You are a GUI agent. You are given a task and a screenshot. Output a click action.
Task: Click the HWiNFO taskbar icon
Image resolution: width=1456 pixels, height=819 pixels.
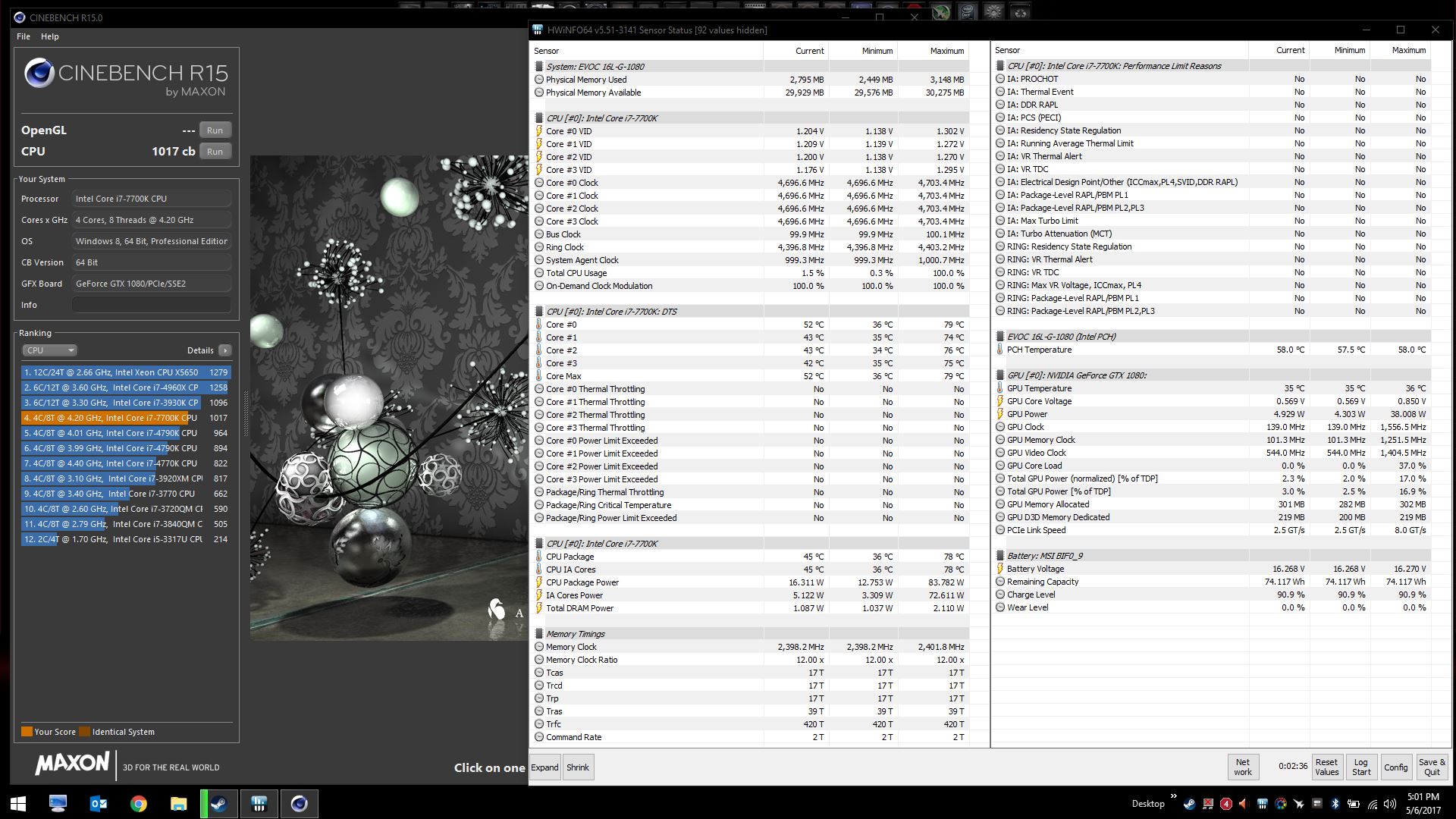259,804
